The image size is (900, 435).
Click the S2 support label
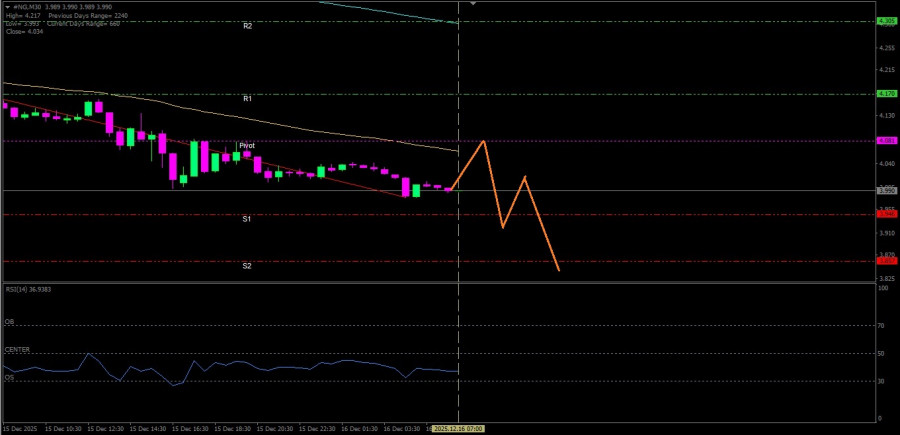246,266
